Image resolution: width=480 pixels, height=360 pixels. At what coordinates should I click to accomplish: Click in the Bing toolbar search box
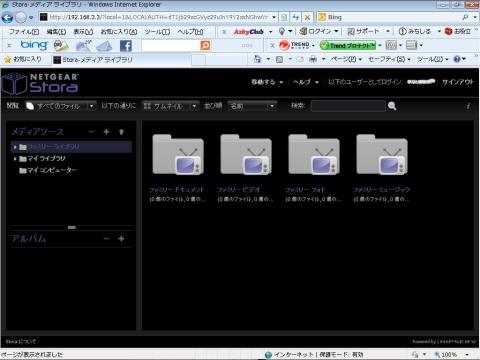coord(171,45)
